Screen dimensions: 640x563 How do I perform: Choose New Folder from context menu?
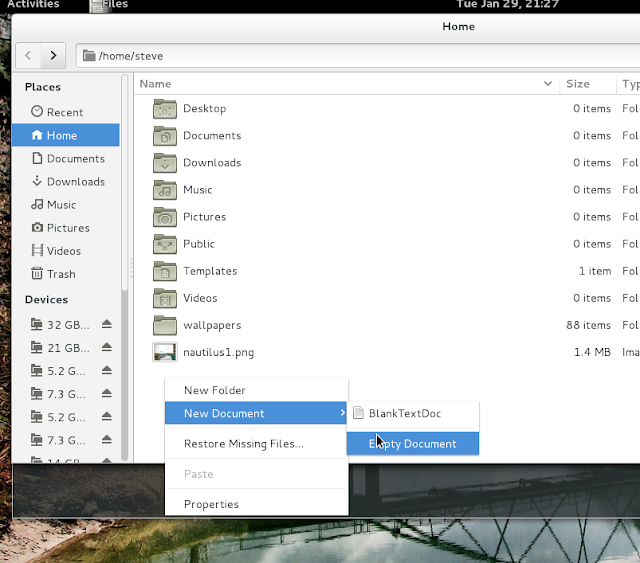point(256,390)
